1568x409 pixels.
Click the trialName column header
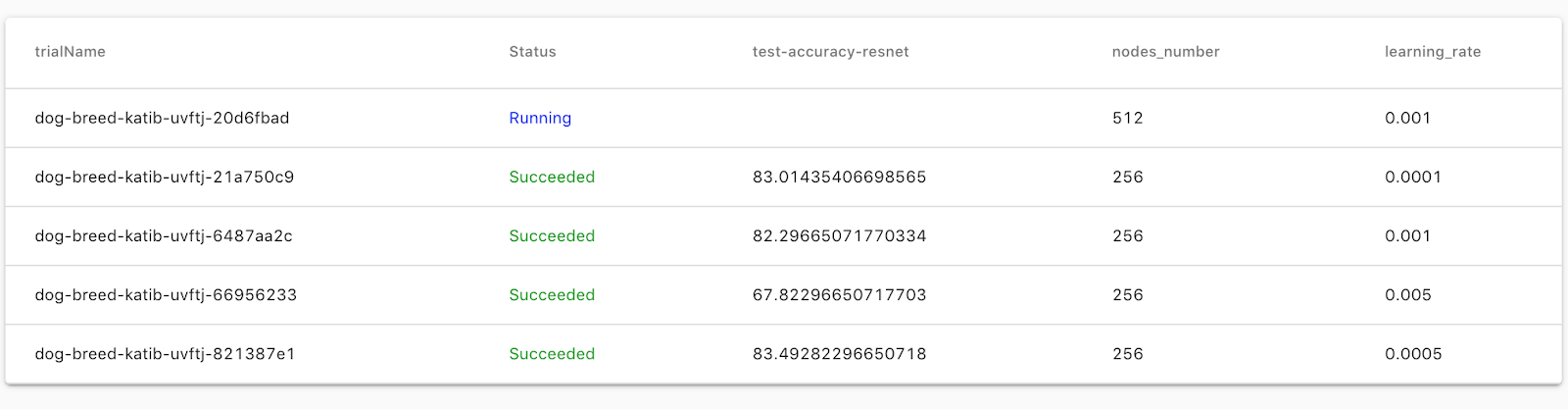point(70,52)
